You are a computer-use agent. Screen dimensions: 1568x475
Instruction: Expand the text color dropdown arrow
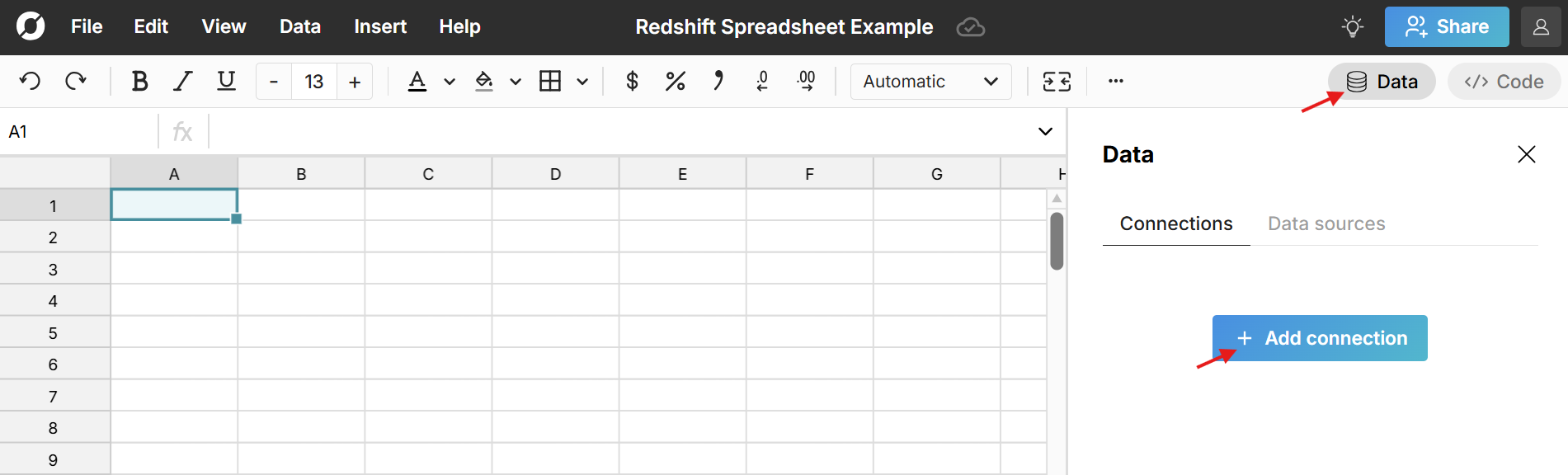(x=450, y=82)
